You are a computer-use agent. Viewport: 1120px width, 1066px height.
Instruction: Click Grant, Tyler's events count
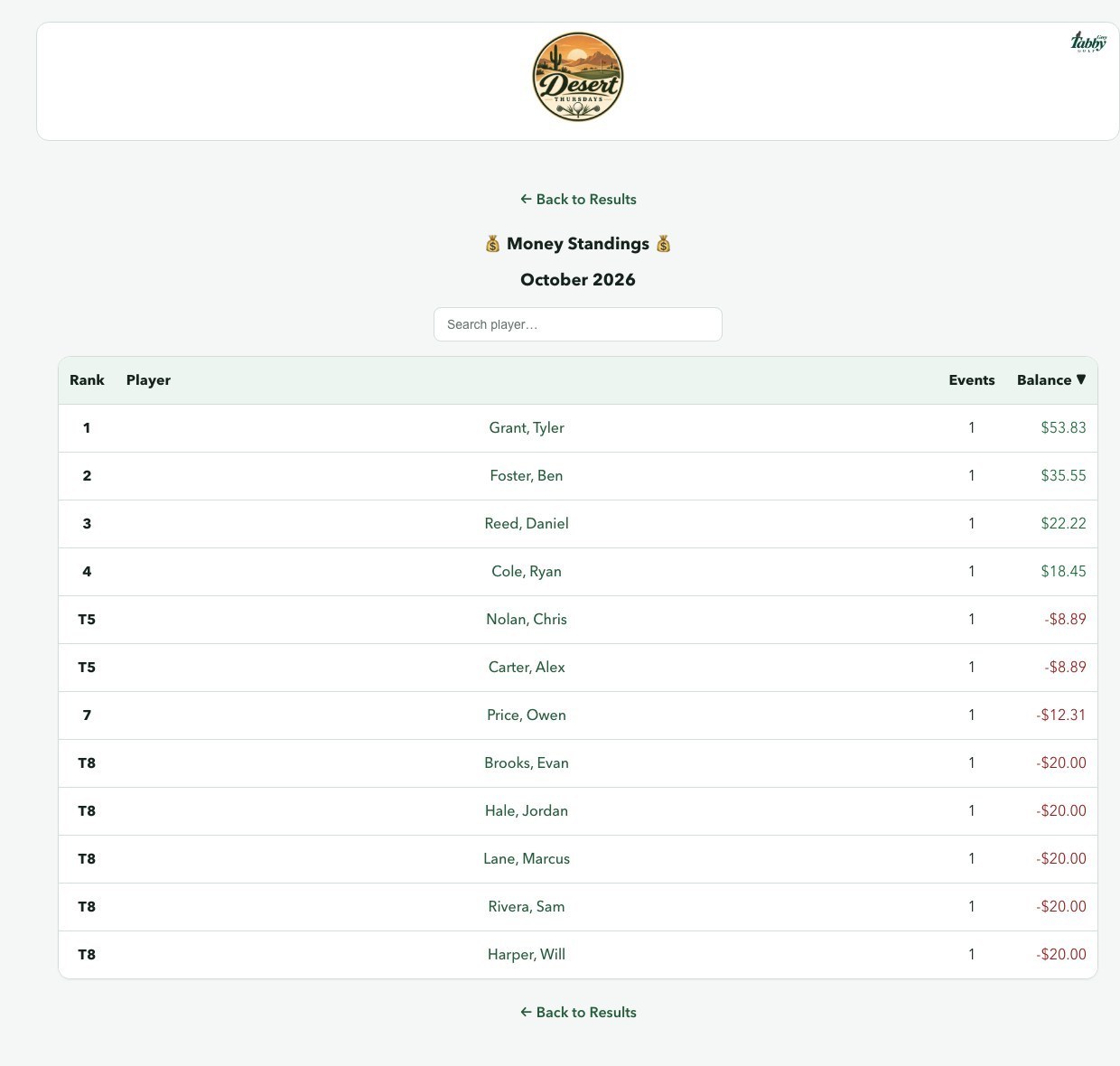(x=972, y=428)
